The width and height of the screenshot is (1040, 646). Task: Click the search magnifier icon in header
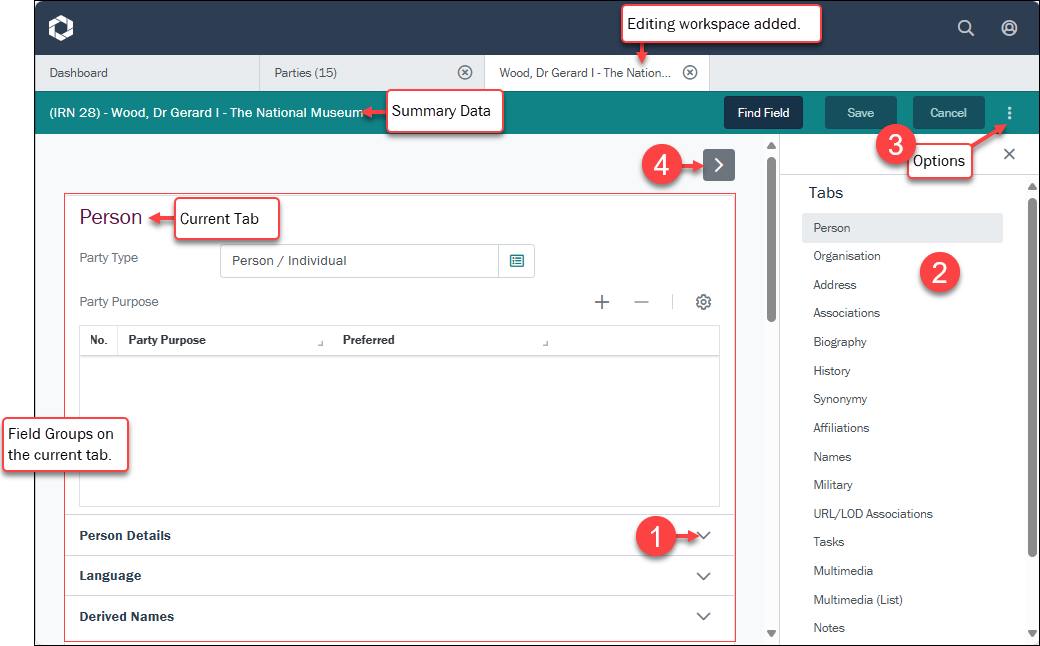coord(965,28)
